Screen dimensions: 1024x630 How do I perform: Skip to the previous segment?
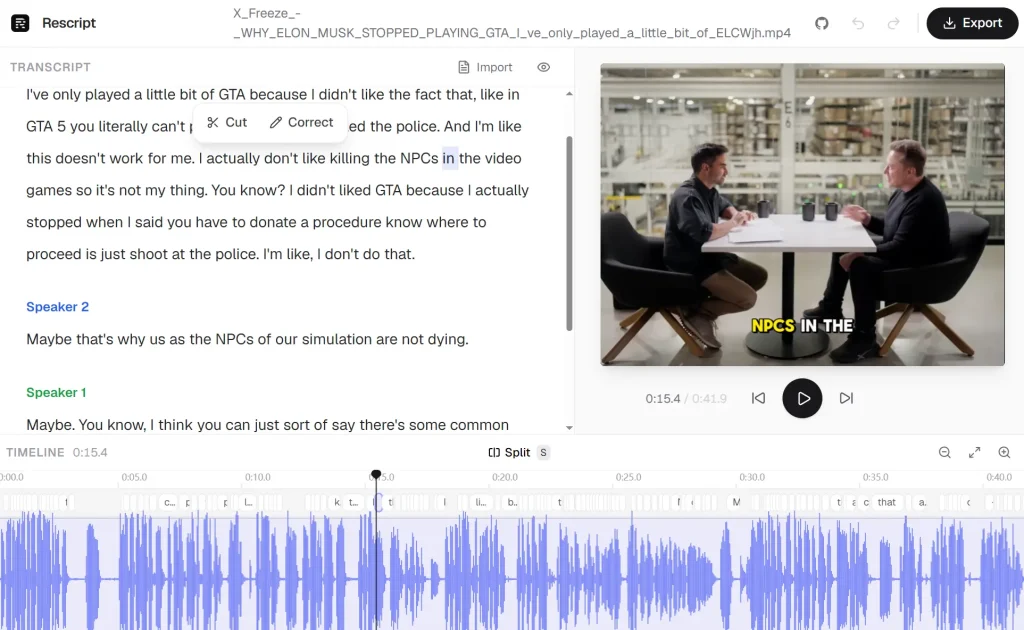[x=758, y=398]
